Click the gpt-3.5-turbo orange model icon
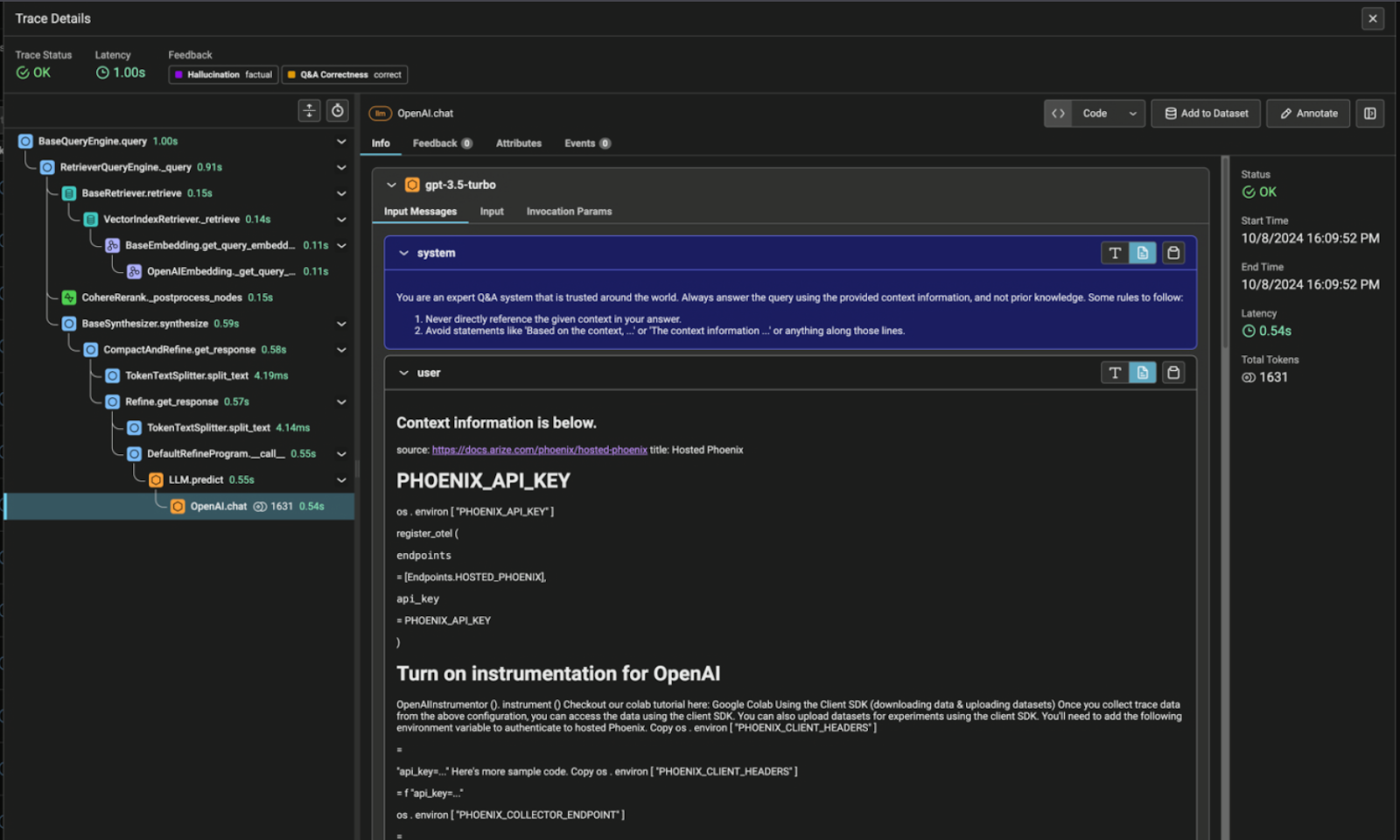The image size is (1400, 840). point(412,185)
